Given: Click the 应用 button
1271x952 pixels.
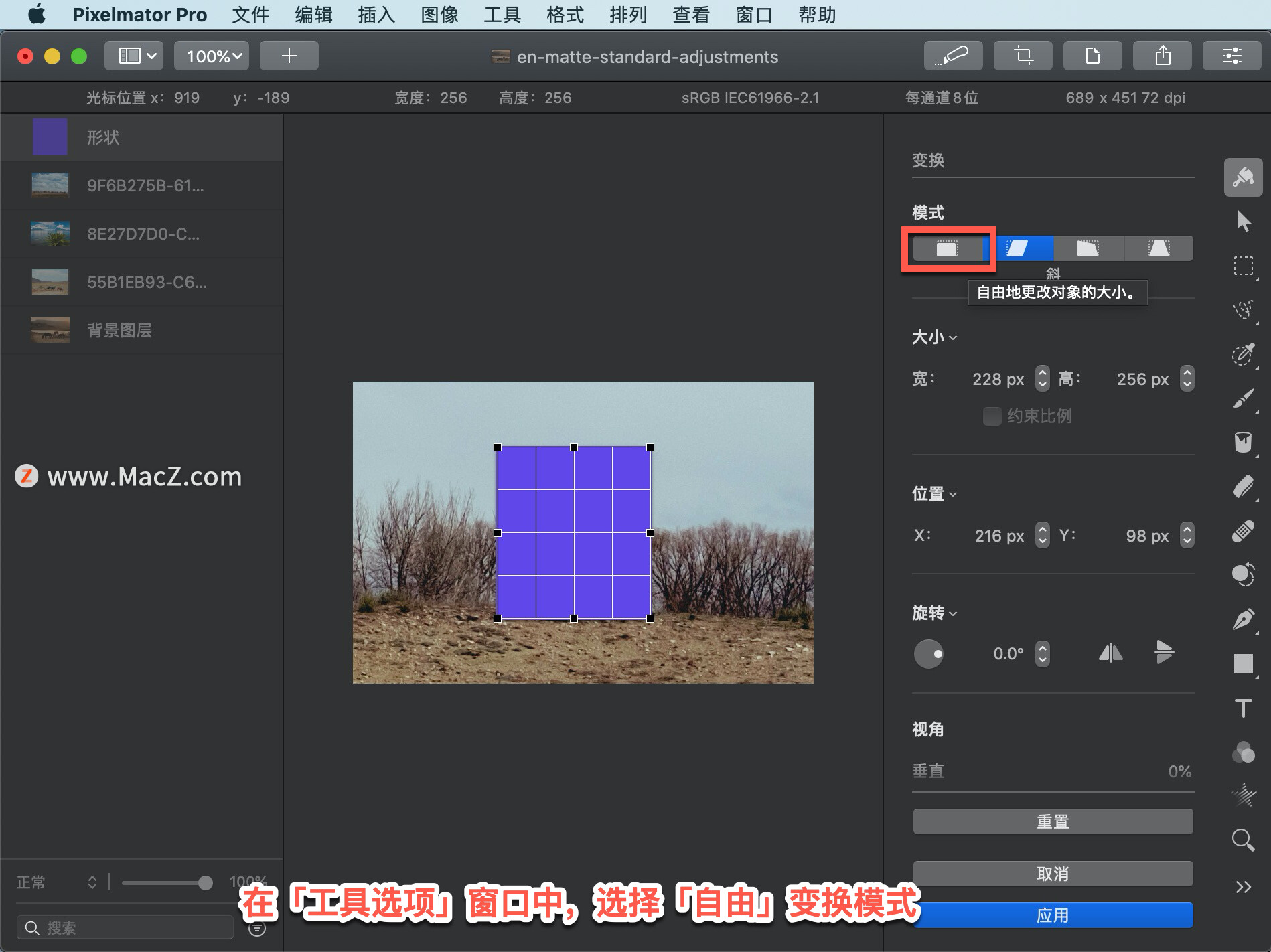Looking at the screenshot, I should (1053, 915).
